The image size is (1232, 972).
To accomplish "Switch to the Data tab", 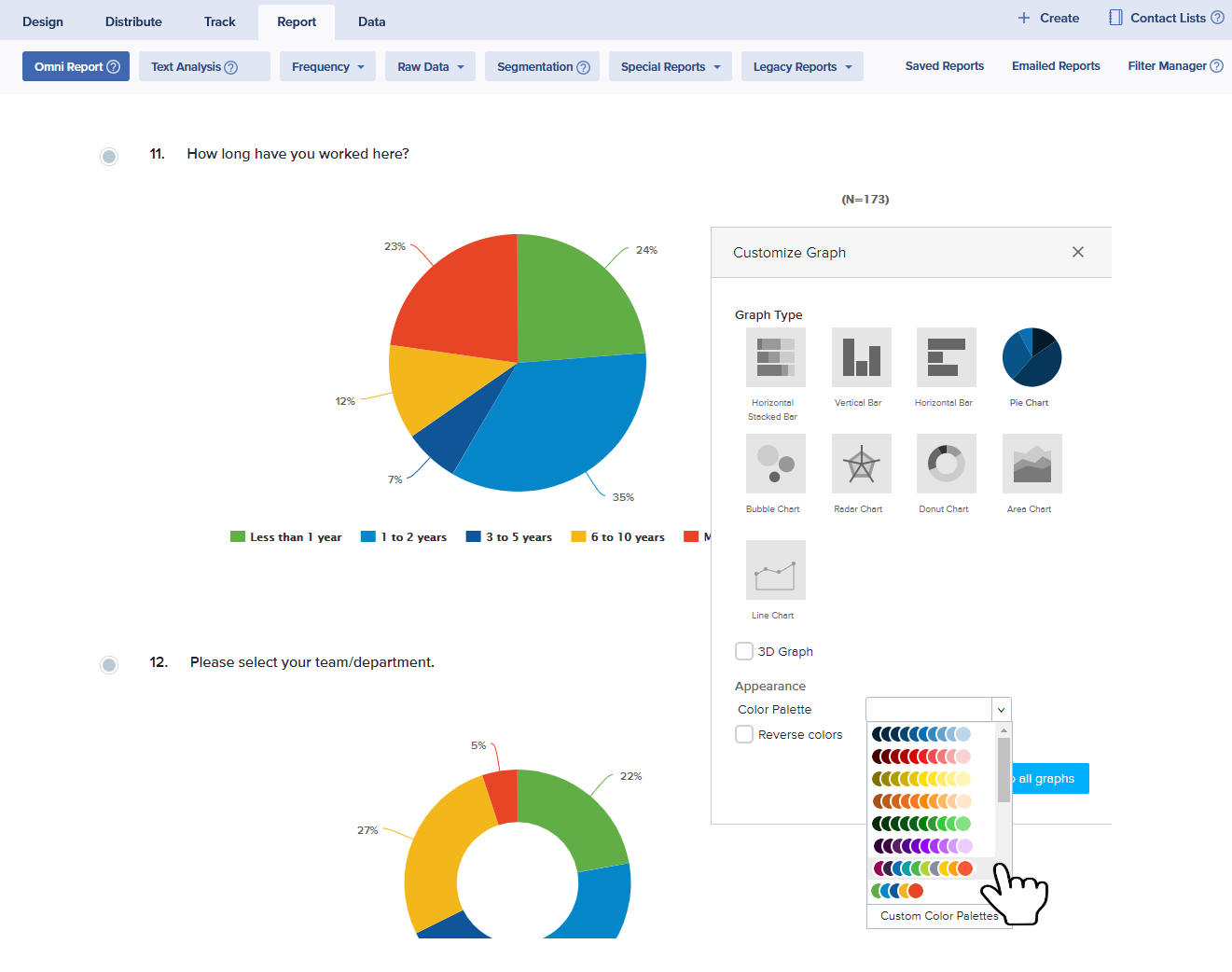I will point(371,21).
